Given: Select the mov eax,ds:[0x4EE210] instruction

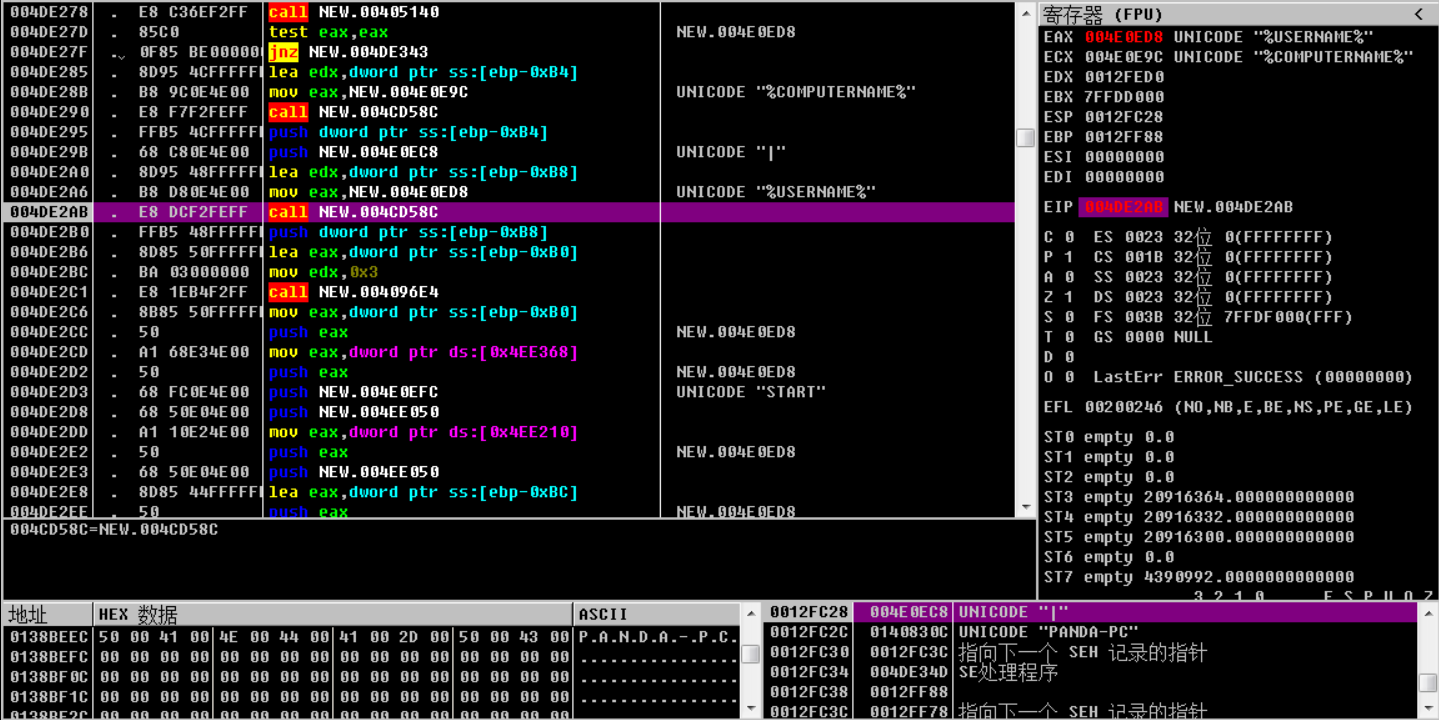Looking at the screenshot, I should (x=508, y=432).
